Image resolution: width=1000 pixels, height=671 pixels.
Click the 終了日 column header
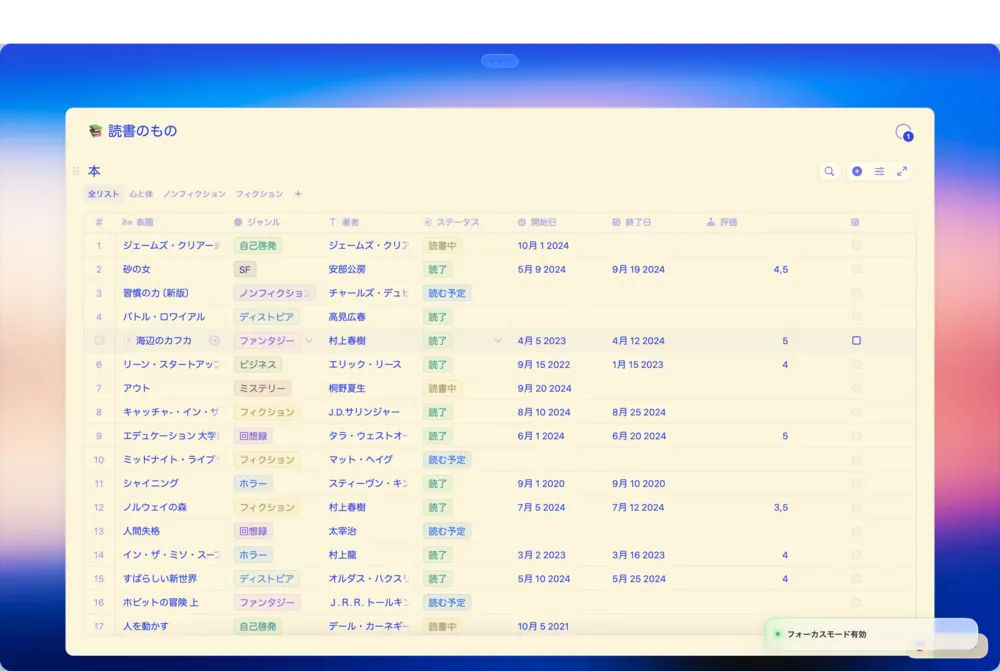click(632, 222)
